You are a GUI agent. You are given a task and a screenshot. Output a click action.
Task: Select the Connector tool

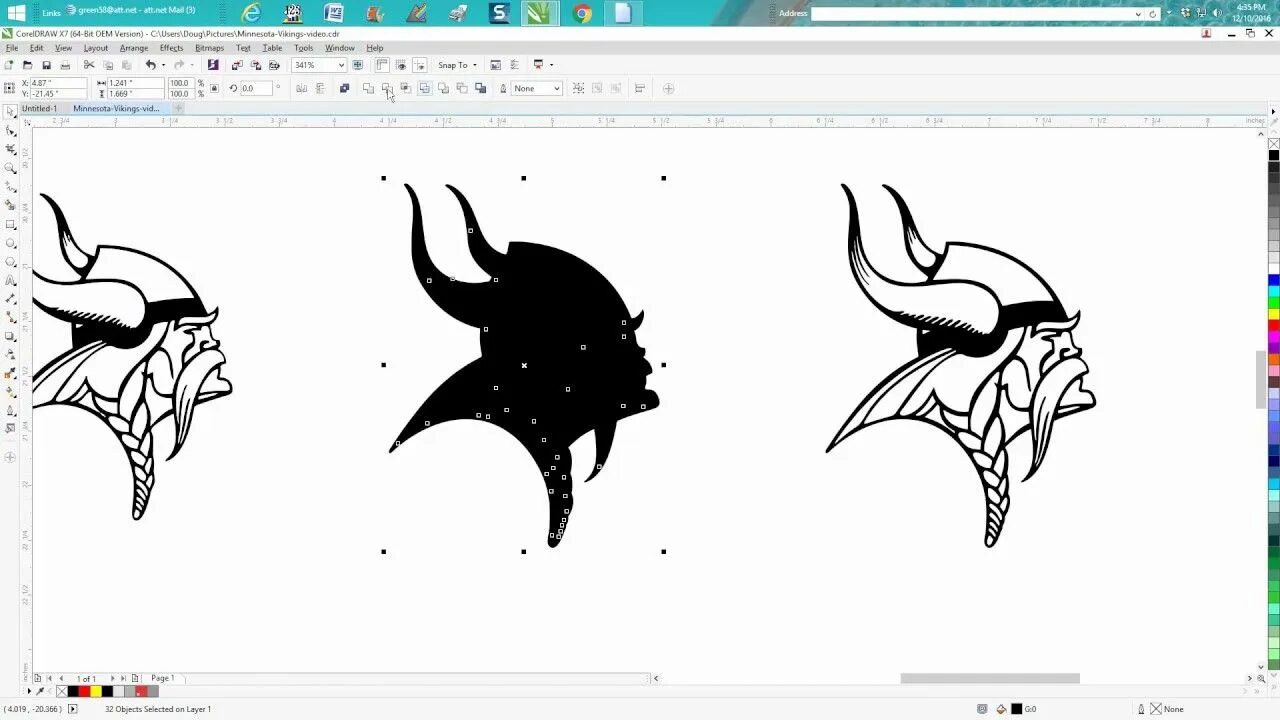tap(11, 317)
